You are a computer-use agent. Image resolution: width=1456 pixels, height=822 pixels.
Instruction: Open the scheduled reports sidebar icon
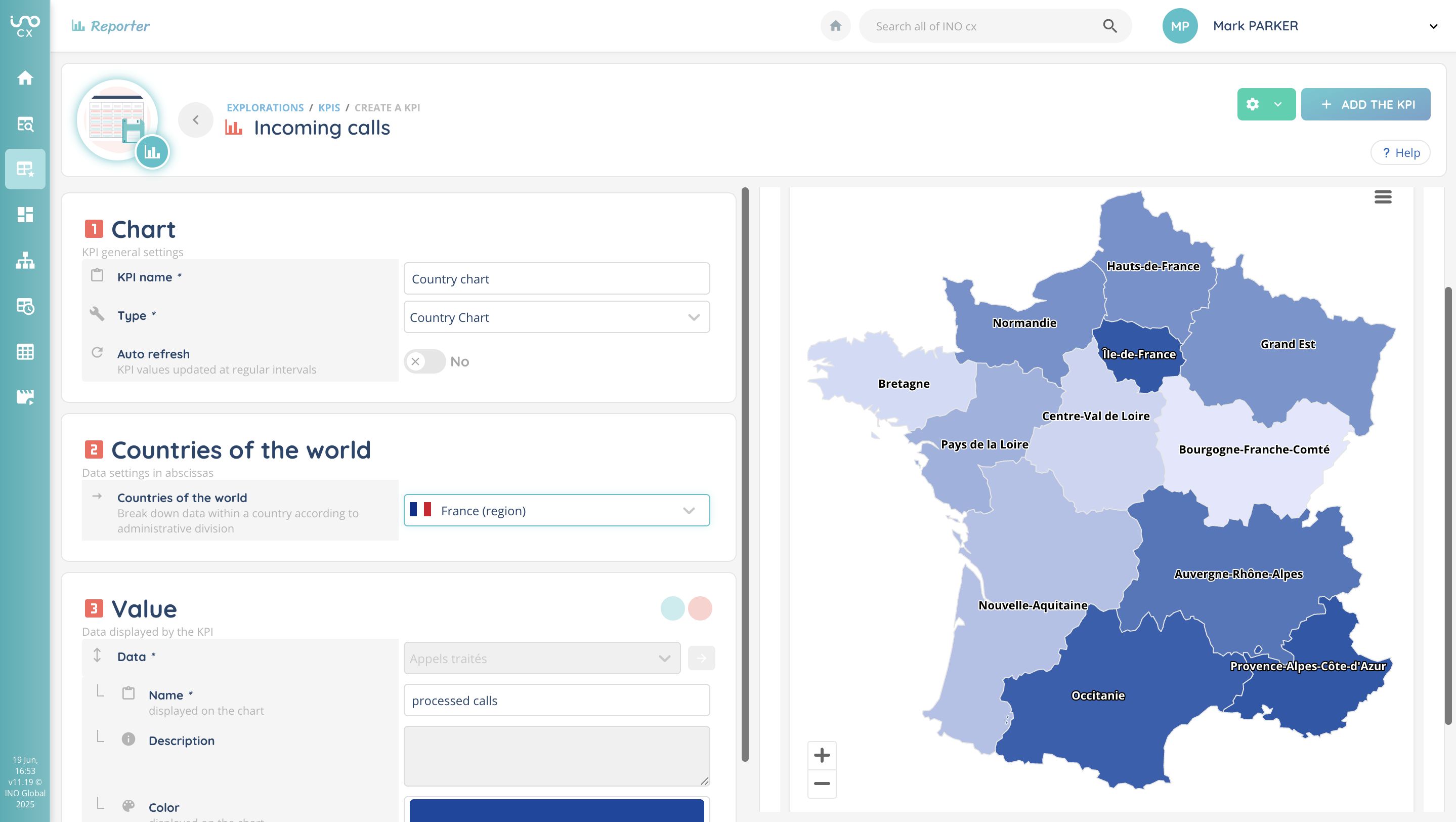click(25, 306)
